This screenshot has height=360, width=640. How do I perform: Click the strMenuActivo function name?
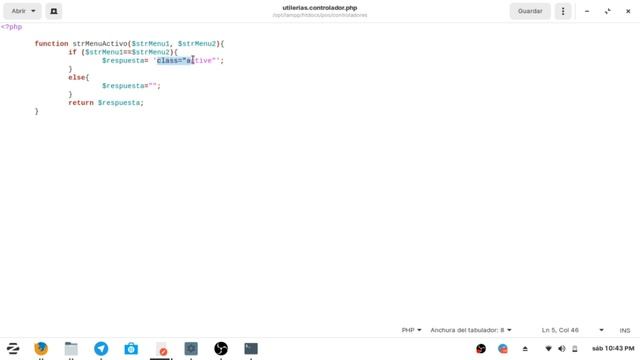(x=100, y=44)
